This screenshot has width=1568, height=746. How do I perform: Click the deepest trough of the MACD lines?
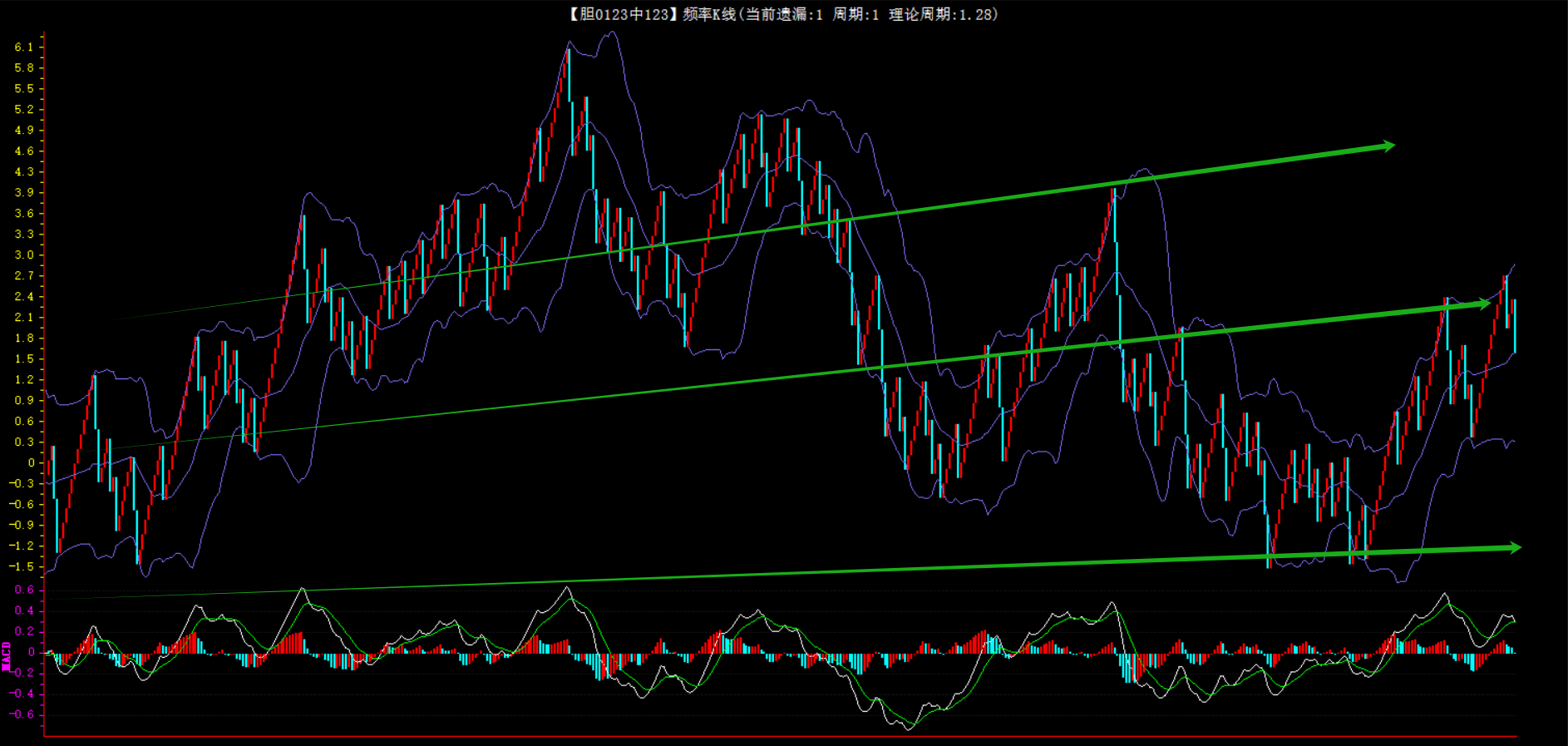pos(909,729)
